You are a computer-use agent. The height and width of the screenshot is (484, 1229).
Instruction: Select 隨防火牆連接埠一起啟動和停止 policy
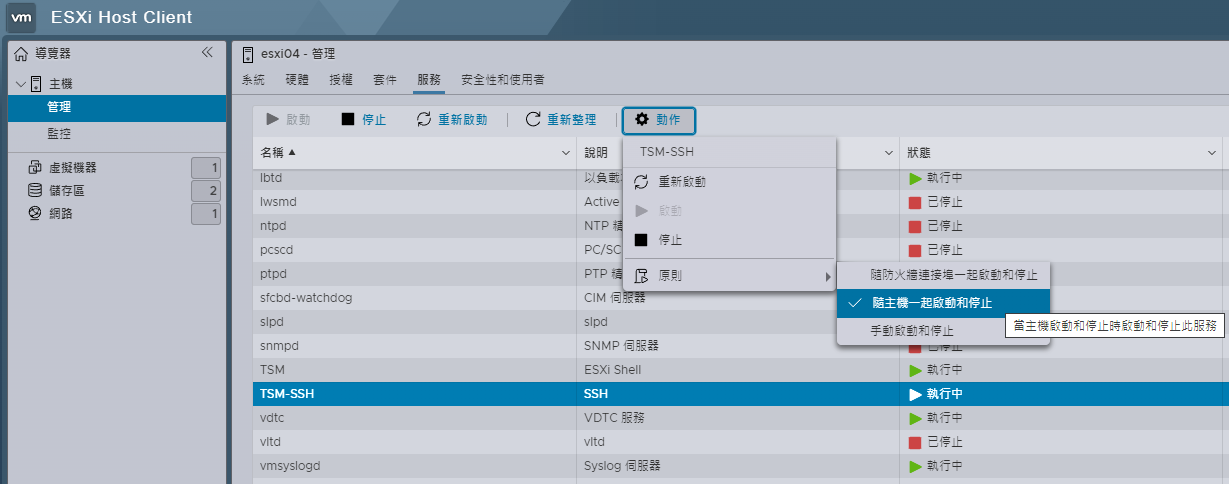[x=943, y=274]
